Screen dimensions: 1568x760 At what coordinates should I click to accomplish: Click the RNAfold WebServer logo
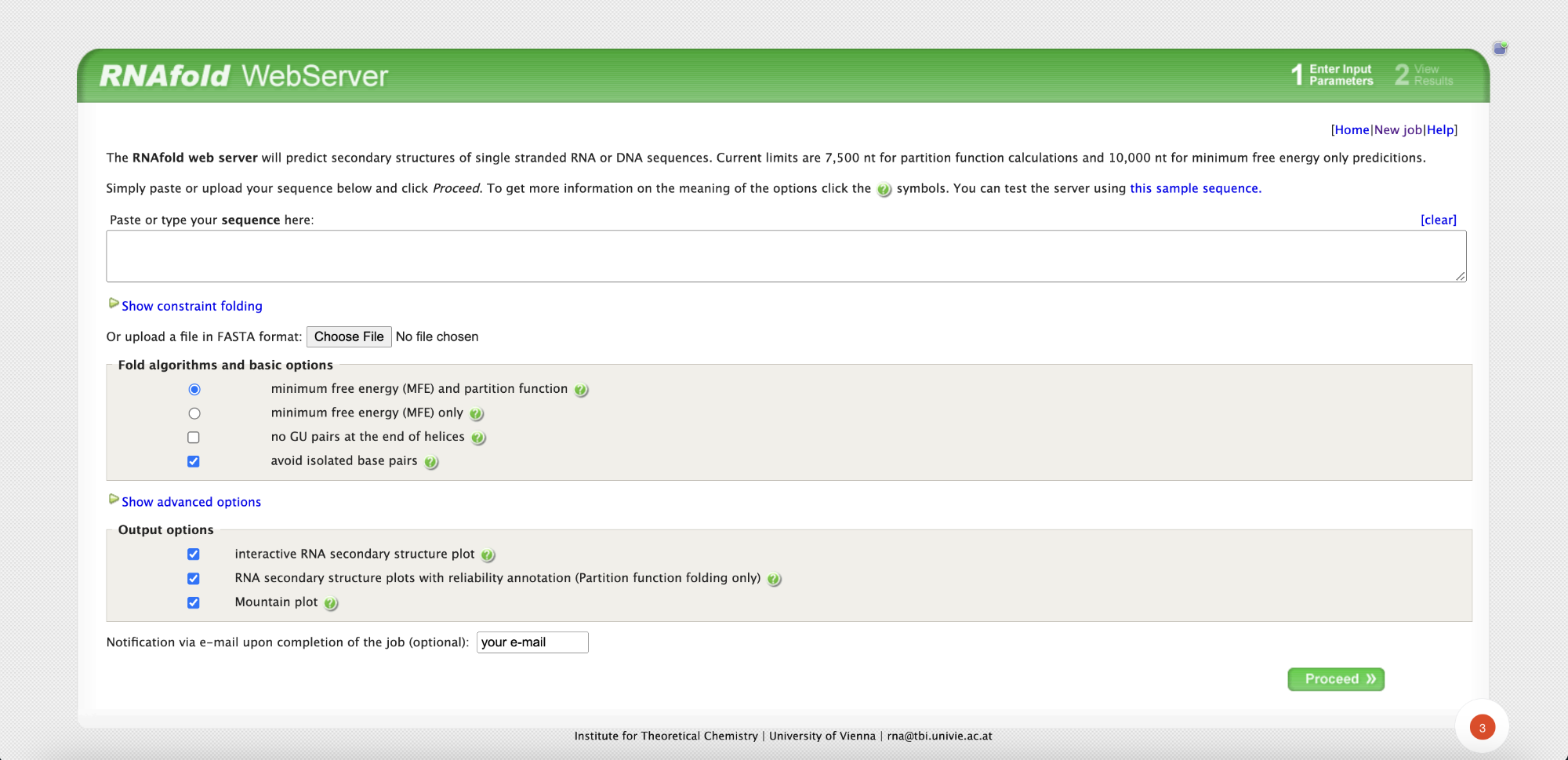244,76
